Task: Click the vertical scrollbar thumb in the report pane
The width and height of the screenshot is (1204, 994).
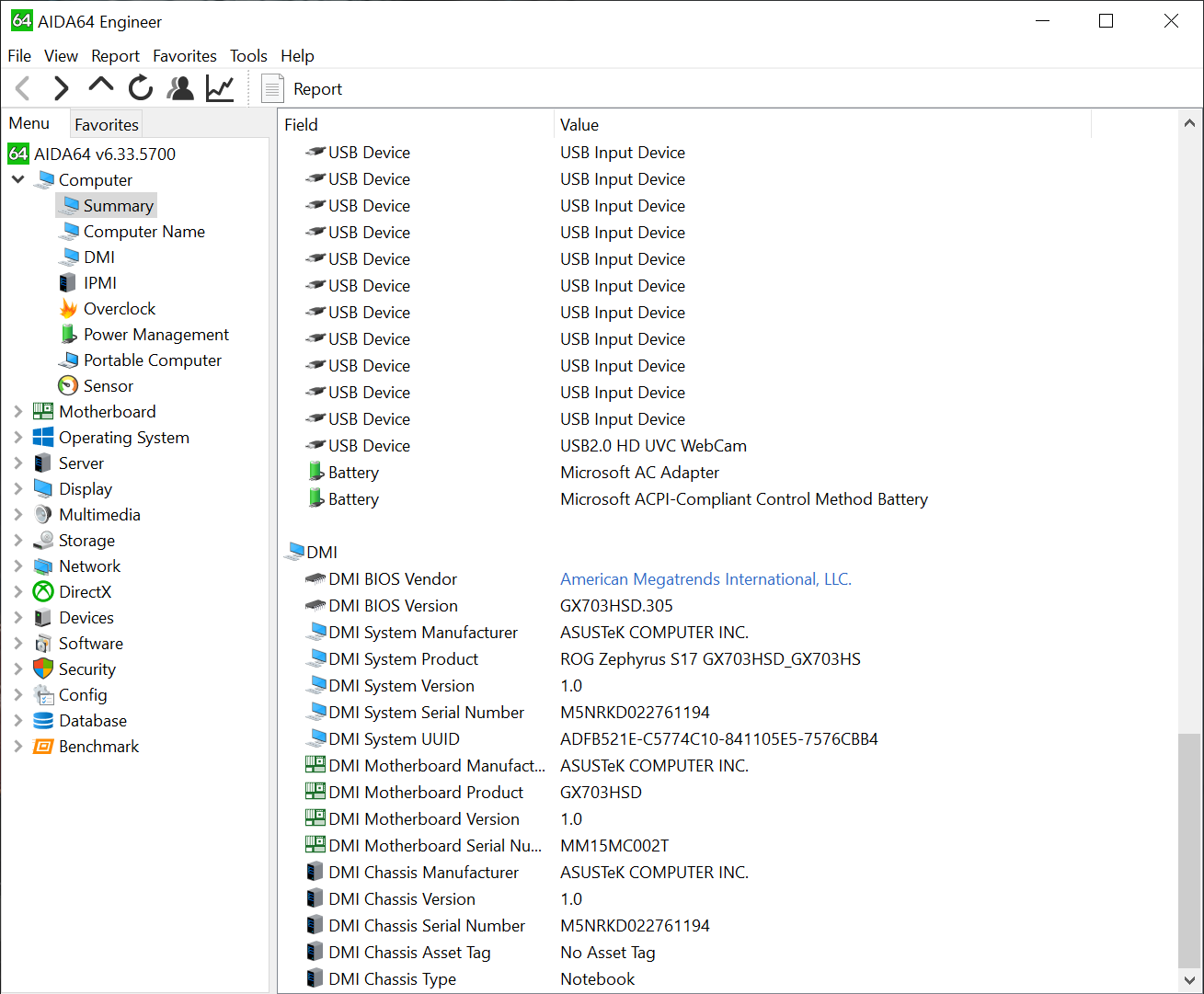Action: click(1189, 851)
